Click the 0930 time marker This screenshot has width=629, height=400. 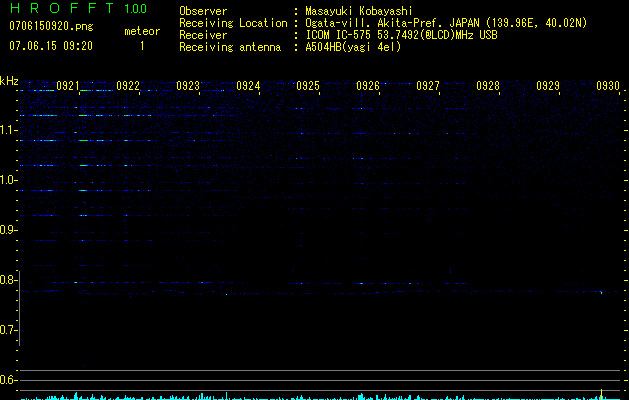608,86
